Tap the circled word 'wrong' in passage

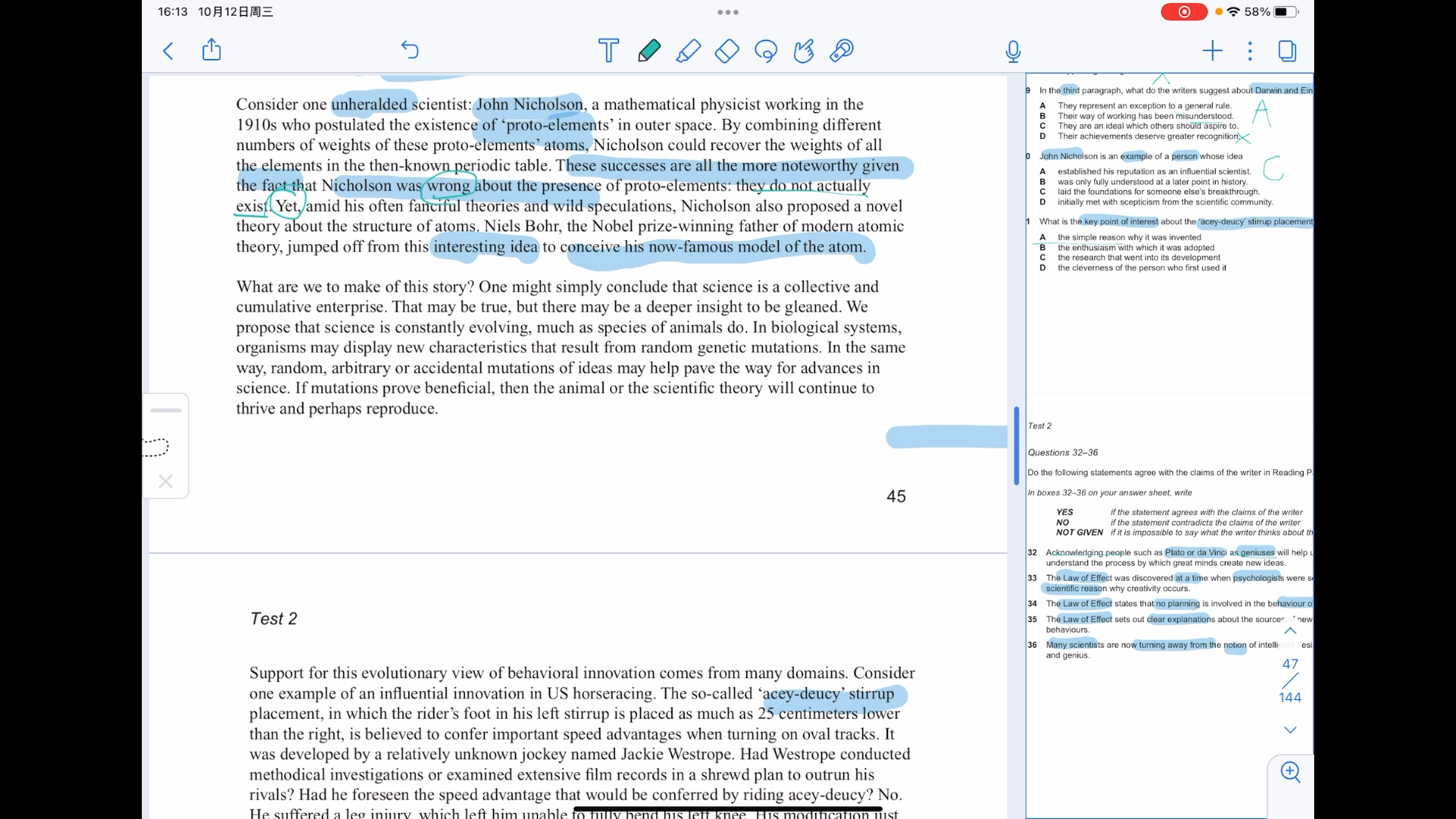pyautogui.click(x=448, y=186)
